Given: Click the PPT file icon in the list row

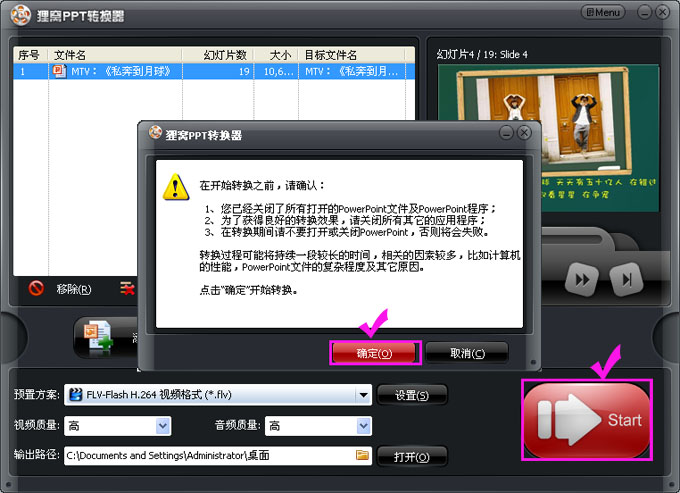Looking at the screenshot, I should (58, 72).
